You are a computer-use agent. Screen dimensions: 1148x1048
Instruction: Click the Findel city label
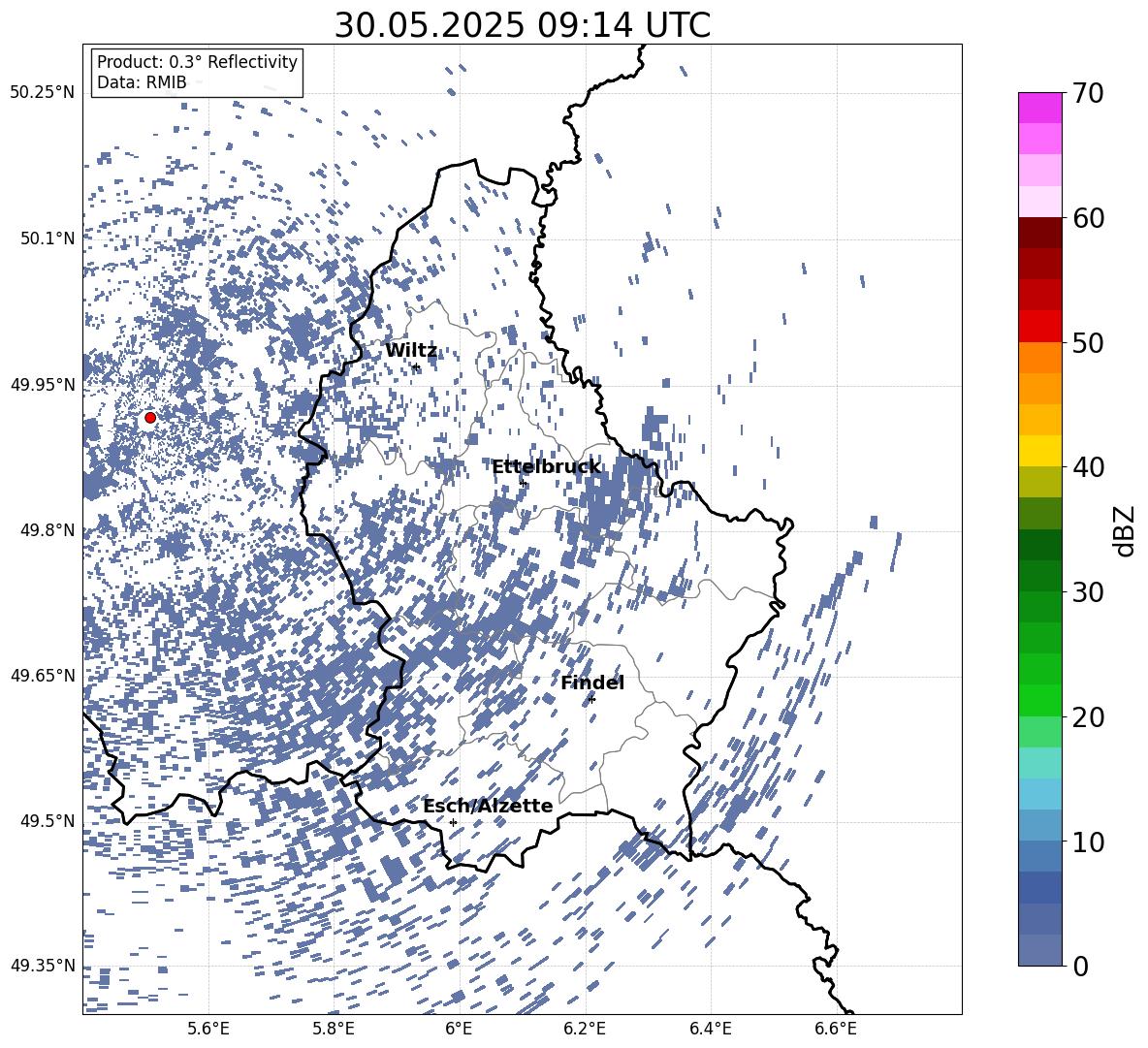591,683
